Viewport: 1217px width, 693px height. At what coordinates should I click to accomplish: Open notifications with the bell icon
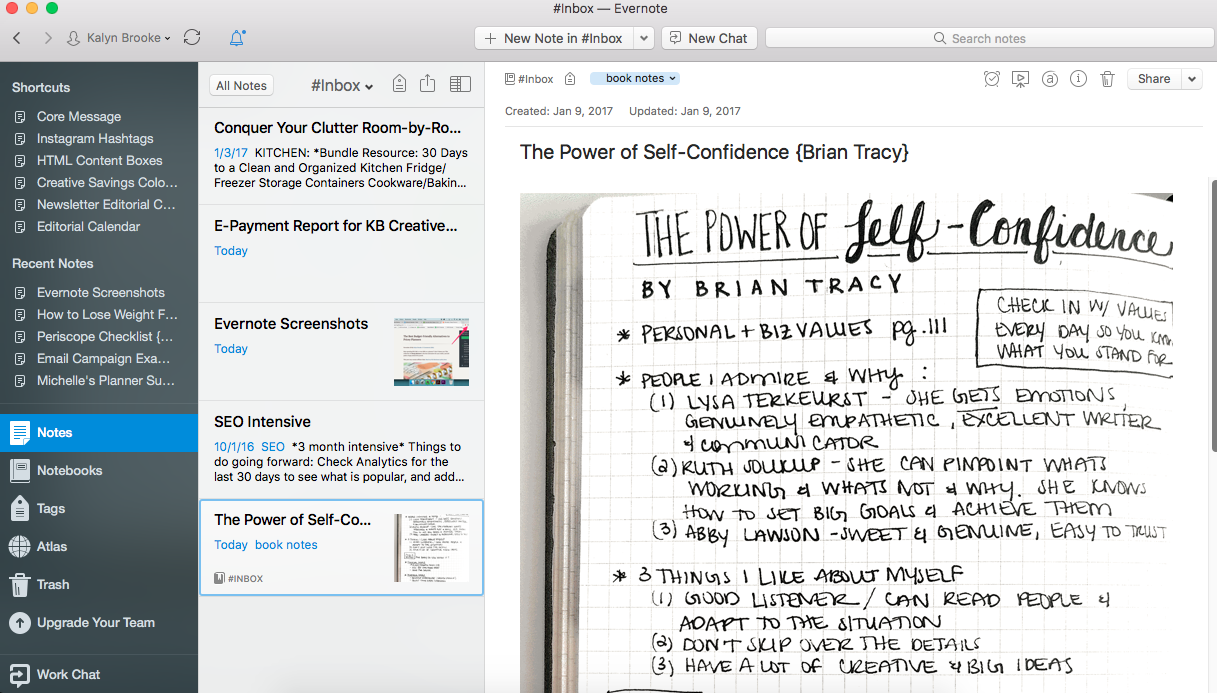pos(236,37)
